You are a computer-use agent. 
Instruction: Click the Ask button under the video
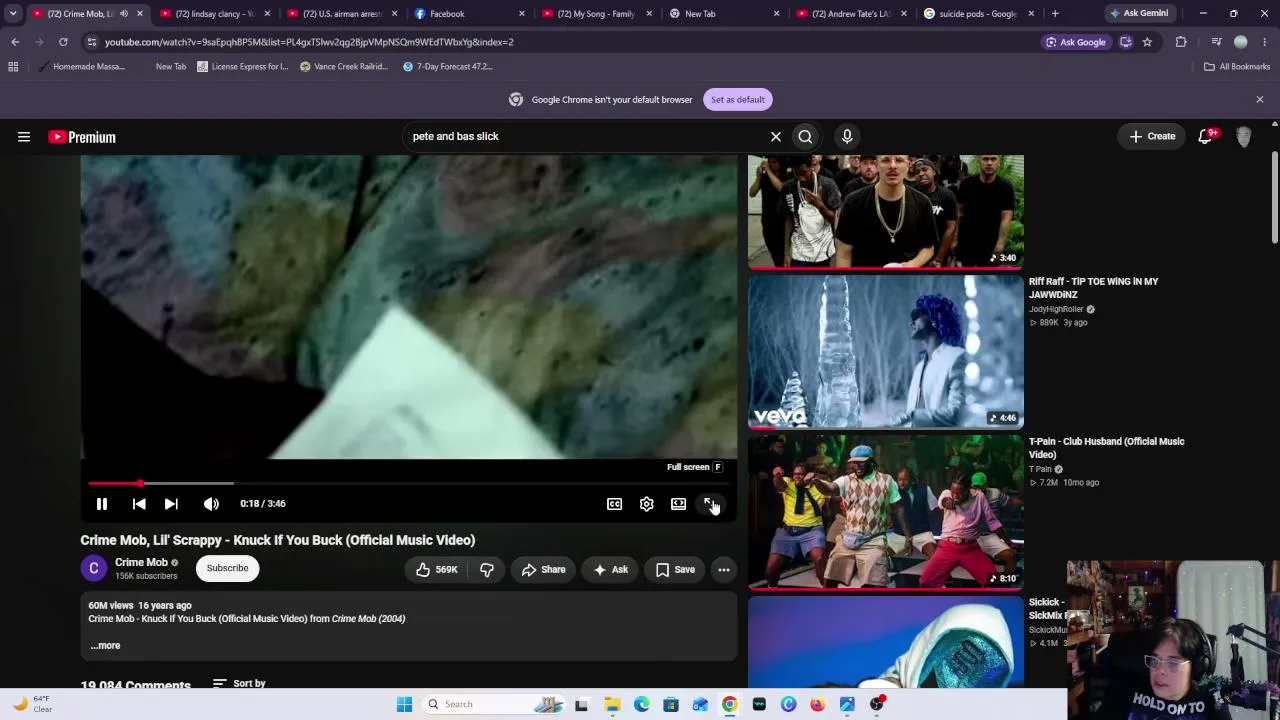point(610,569)
